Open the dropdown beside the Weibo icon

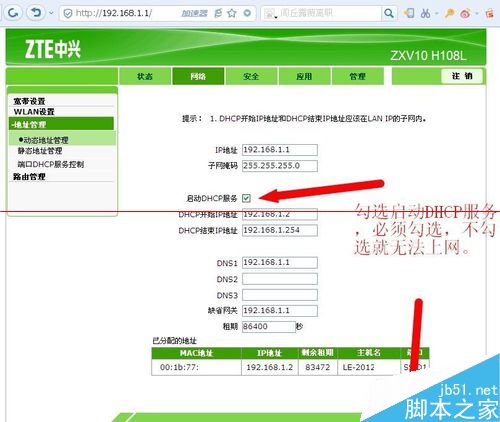[477, 14]
